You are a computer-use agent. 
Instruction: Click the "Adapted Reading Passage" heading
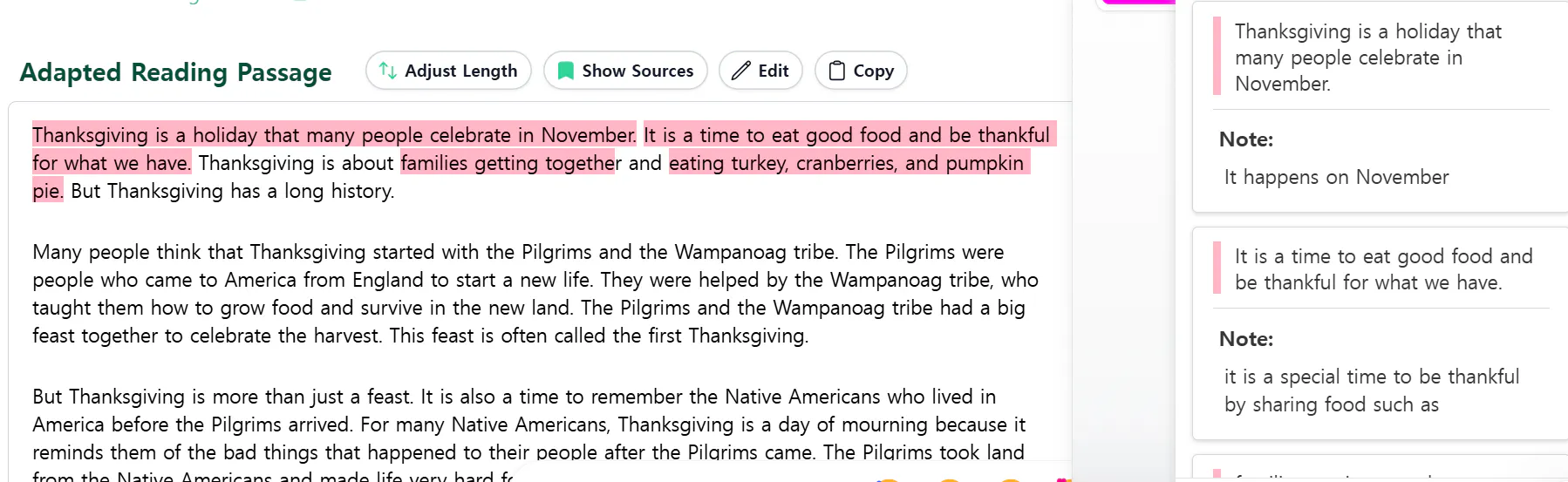(x=175, y=72)
